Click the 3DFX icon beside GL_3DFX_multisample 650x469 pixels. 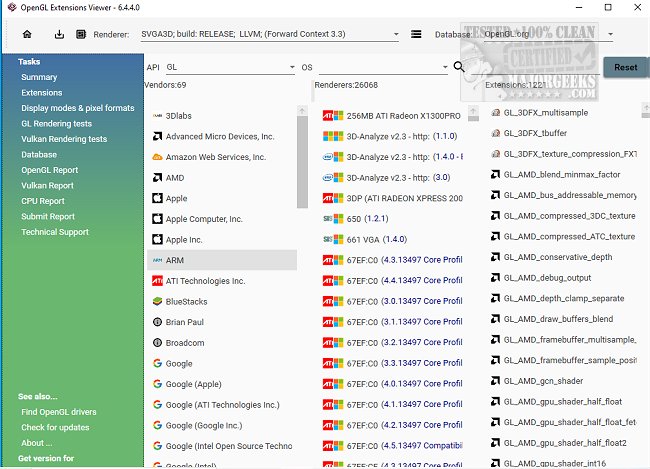pos(495,112)
